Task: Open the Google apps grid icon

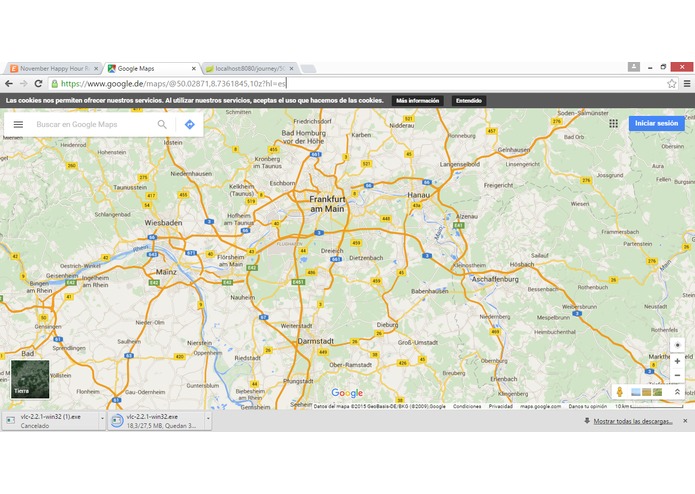Action: (613, 124)
